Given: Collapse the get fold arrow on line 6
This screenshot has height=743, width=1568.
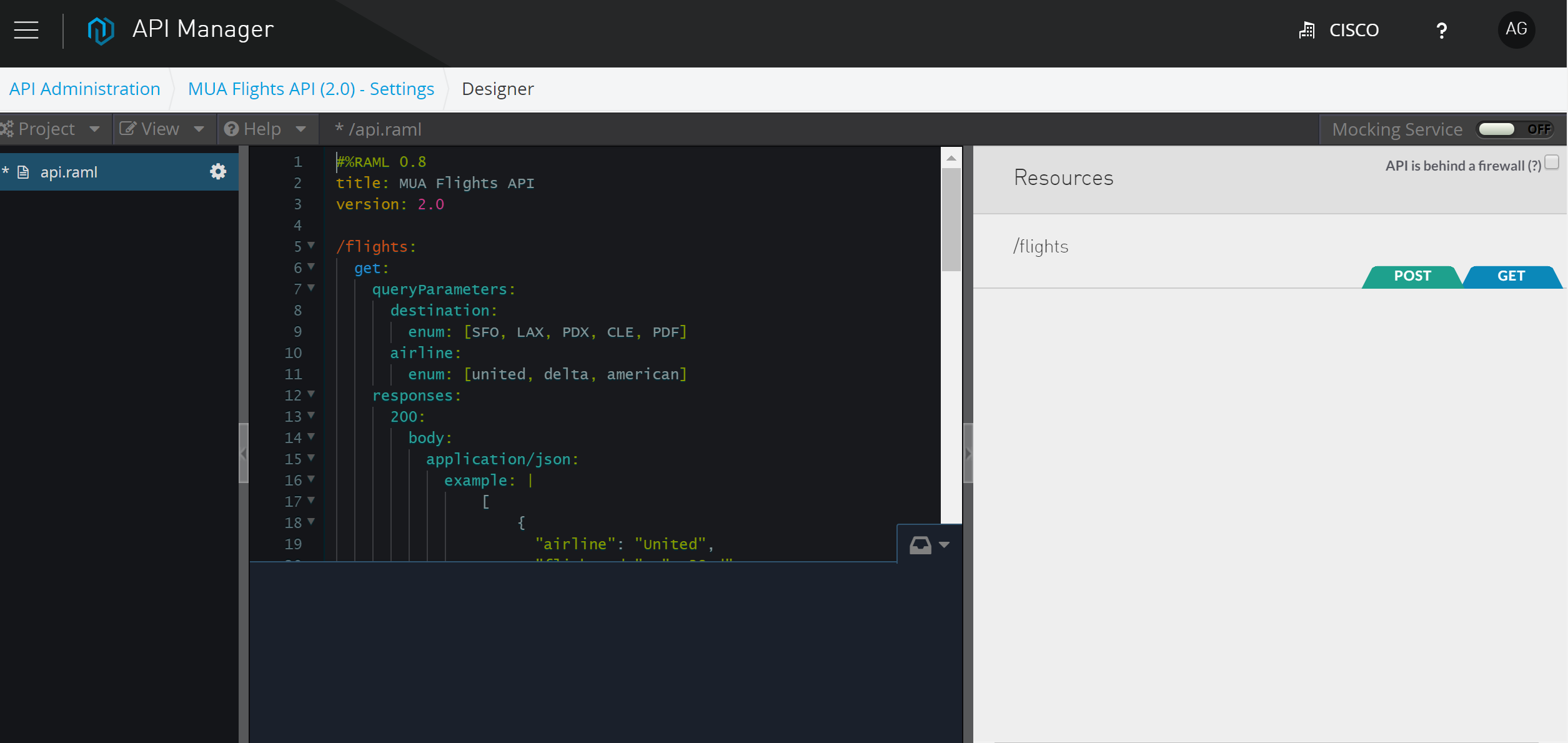Looking at the screenshot, I should coord(311,267).
